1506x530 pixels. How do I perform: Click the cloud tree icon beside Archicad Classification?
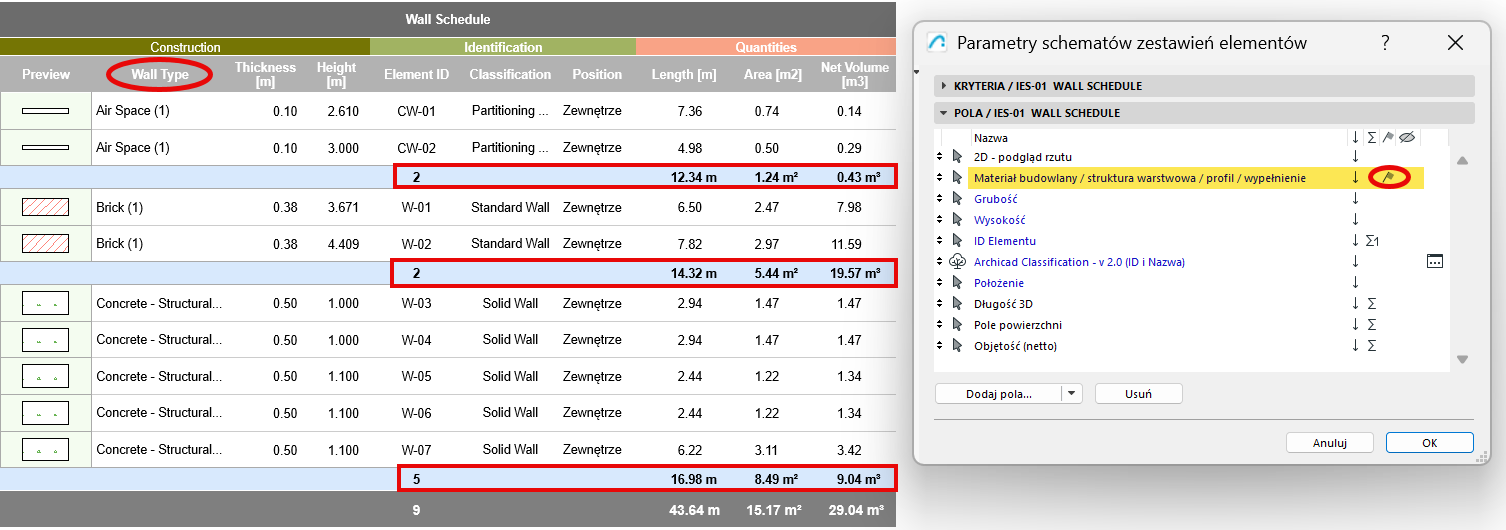(x=957, y=261)
